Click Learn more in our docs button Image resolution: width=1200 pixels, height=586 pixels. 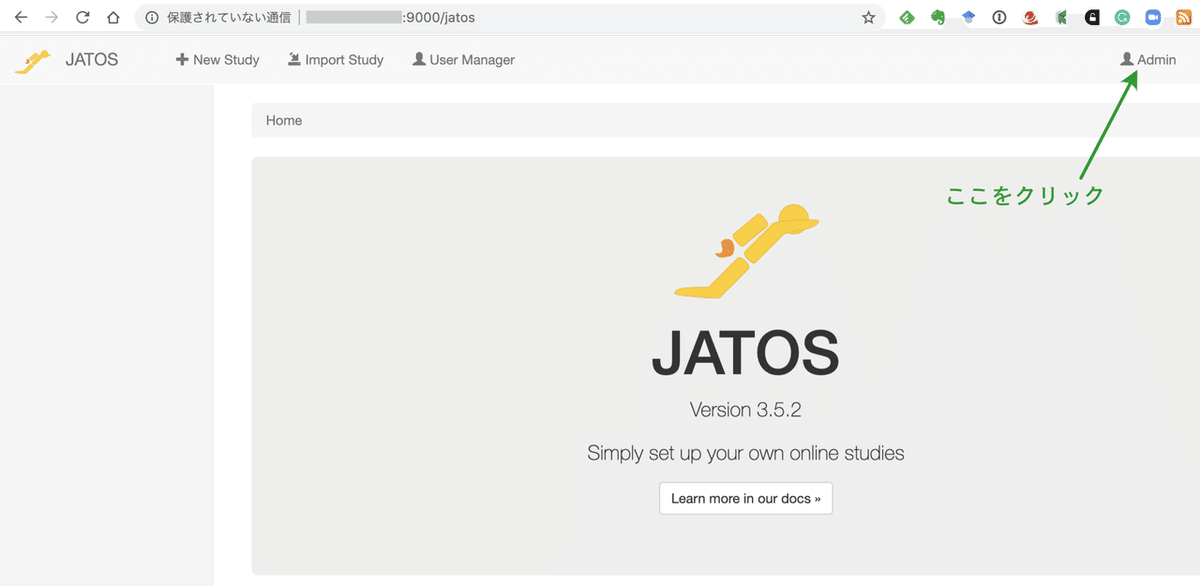click(746, 498)
